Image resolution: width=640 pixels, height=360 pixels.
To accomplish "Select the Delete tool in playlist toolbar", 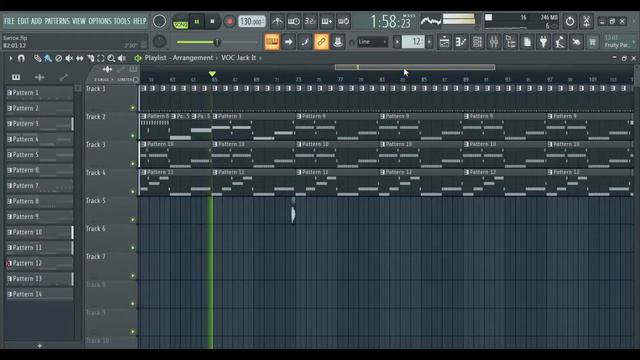I will click(x=59, y=58).
